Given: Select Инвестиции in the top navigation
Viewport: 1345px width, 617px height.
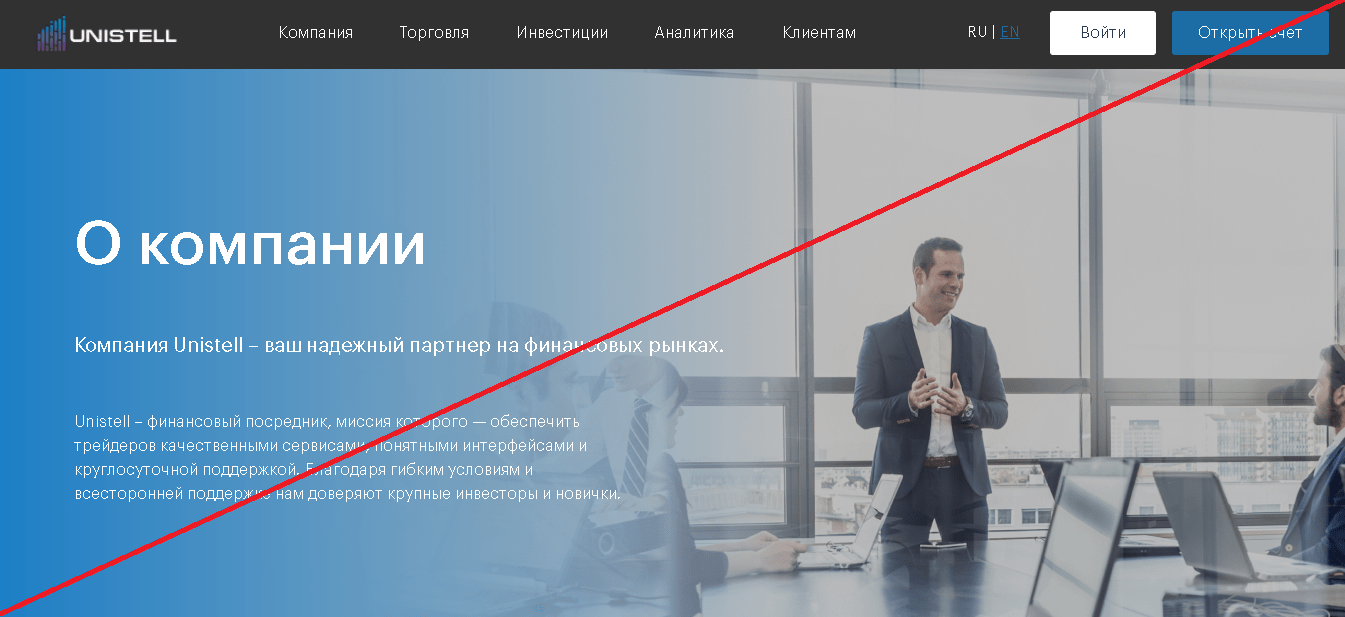Looking at the screenshot, I should [562, 33].
